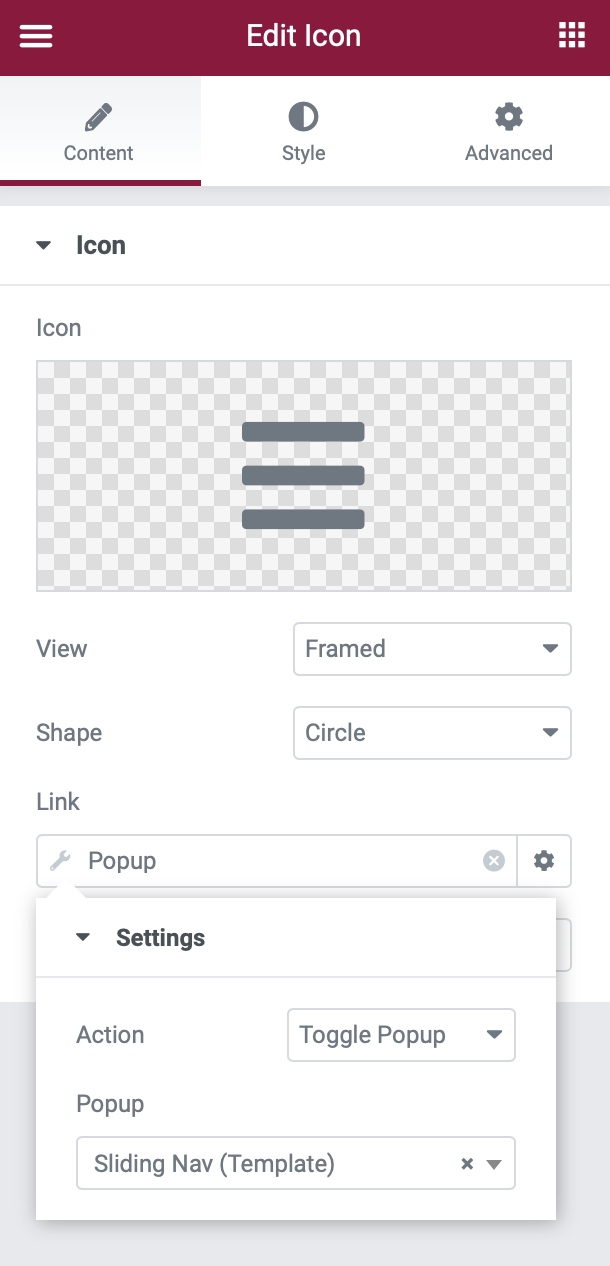Remove the Sliding Nav template selection
Viewport: 610px width, 1266px height.
point(466,1164)
